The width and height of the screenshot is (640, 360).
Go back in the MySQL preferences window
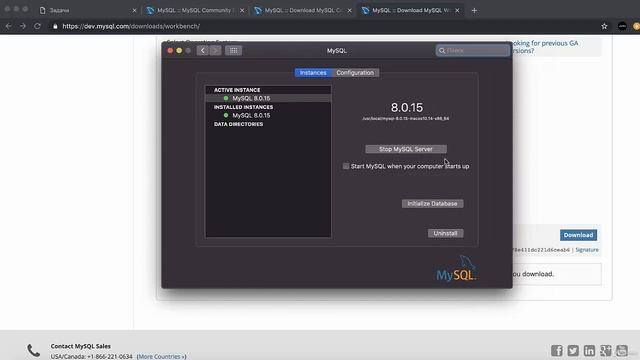[x=202, y=51]
